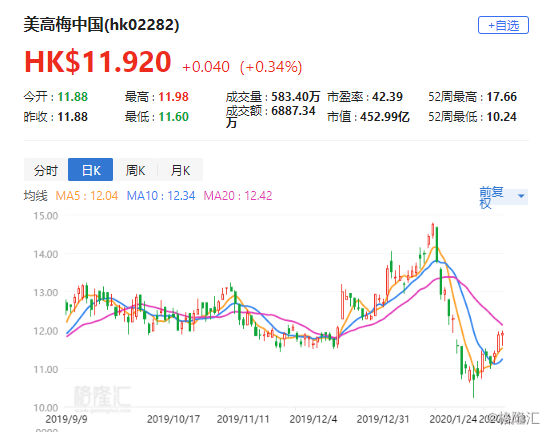Click the 13.00 y-axis label
This screenshot has height=432, width=547.
pos(46,292)
